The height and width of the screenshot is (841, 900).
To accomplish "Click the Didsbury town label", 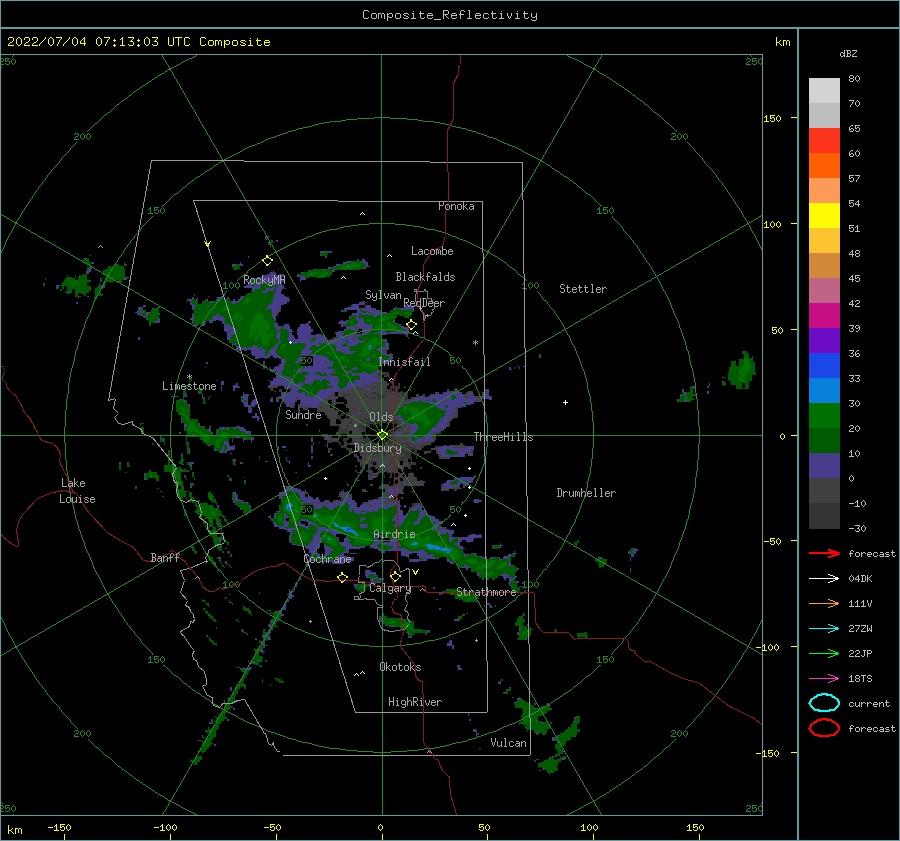I will tap(378, 448).
